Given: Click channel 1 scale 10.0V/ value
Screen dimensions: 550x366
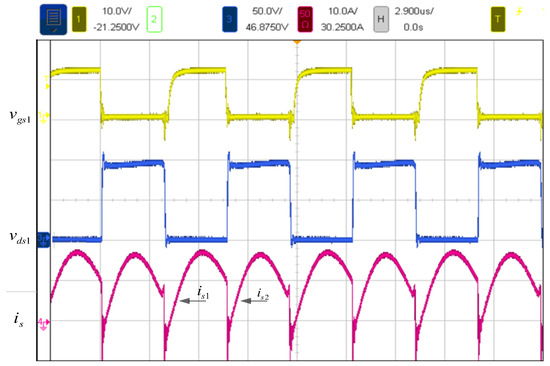Looking at the screenshot, I should click(117, 11).
